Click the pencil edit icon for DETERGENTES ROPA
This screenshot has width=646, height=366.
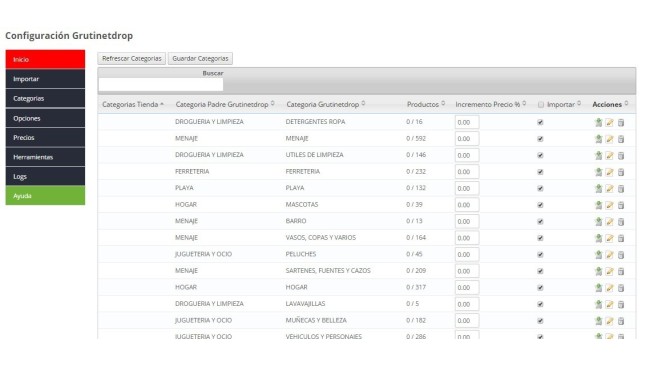pos(609,122)
